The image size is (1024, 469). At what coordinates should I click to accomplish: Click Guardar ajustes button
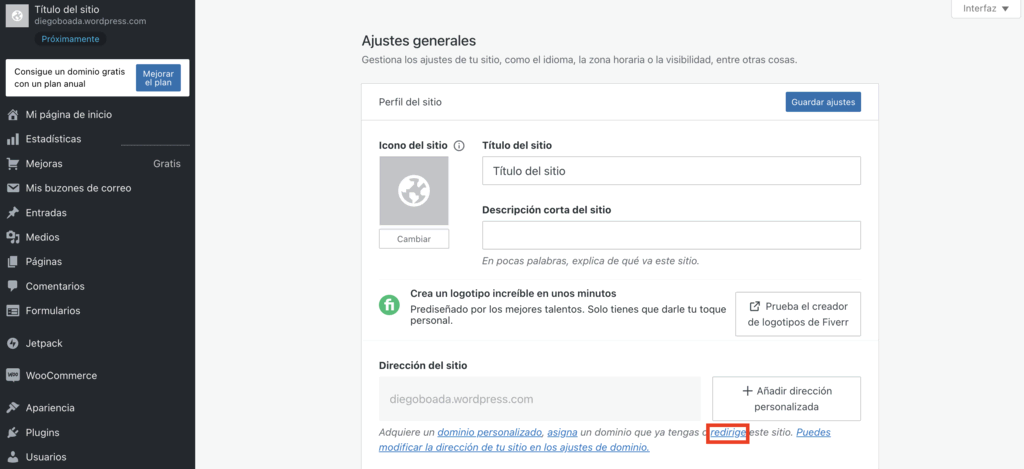pos(823,103)
